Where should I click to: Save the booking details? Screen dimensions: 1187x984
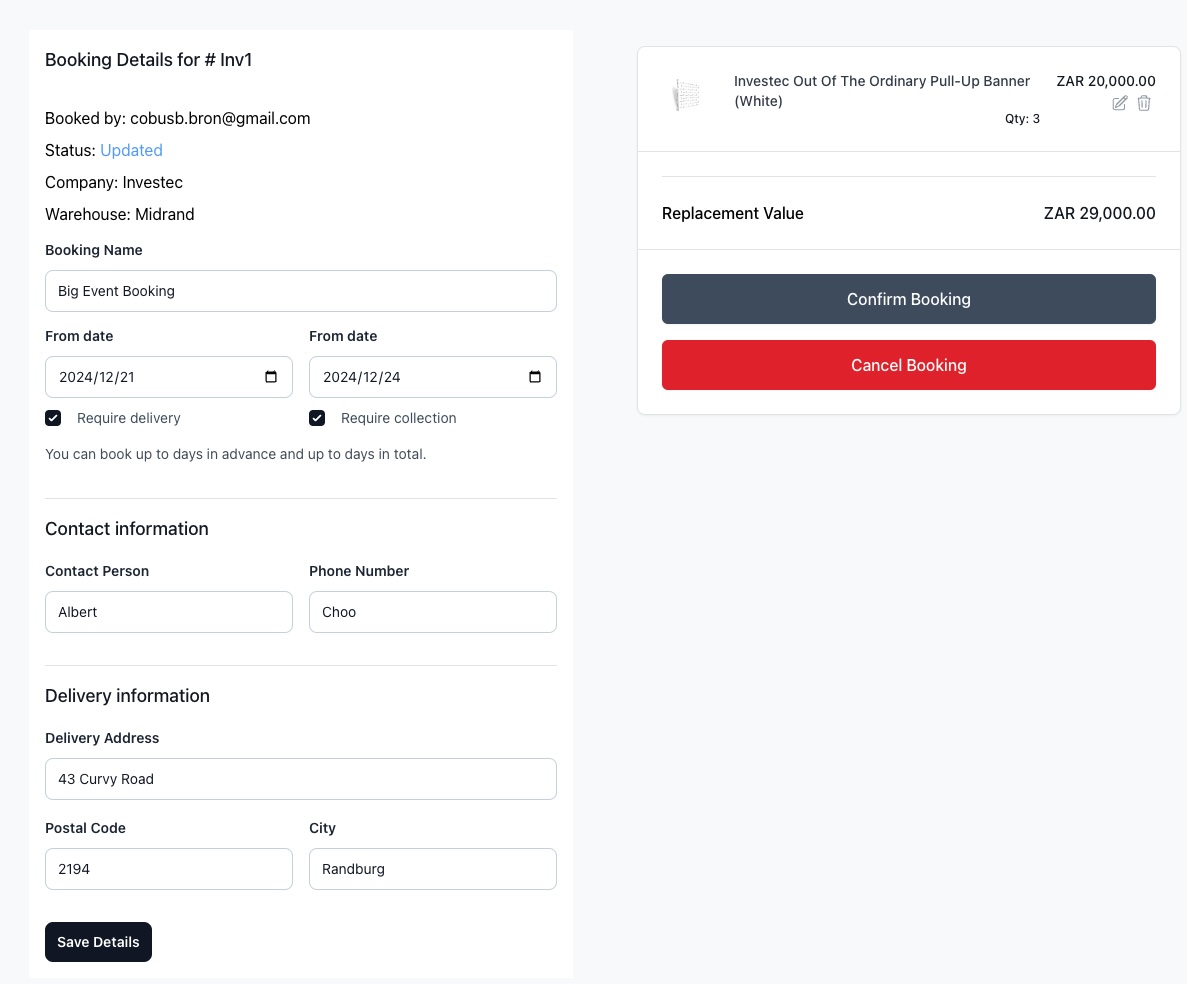[x=98, y=942]
